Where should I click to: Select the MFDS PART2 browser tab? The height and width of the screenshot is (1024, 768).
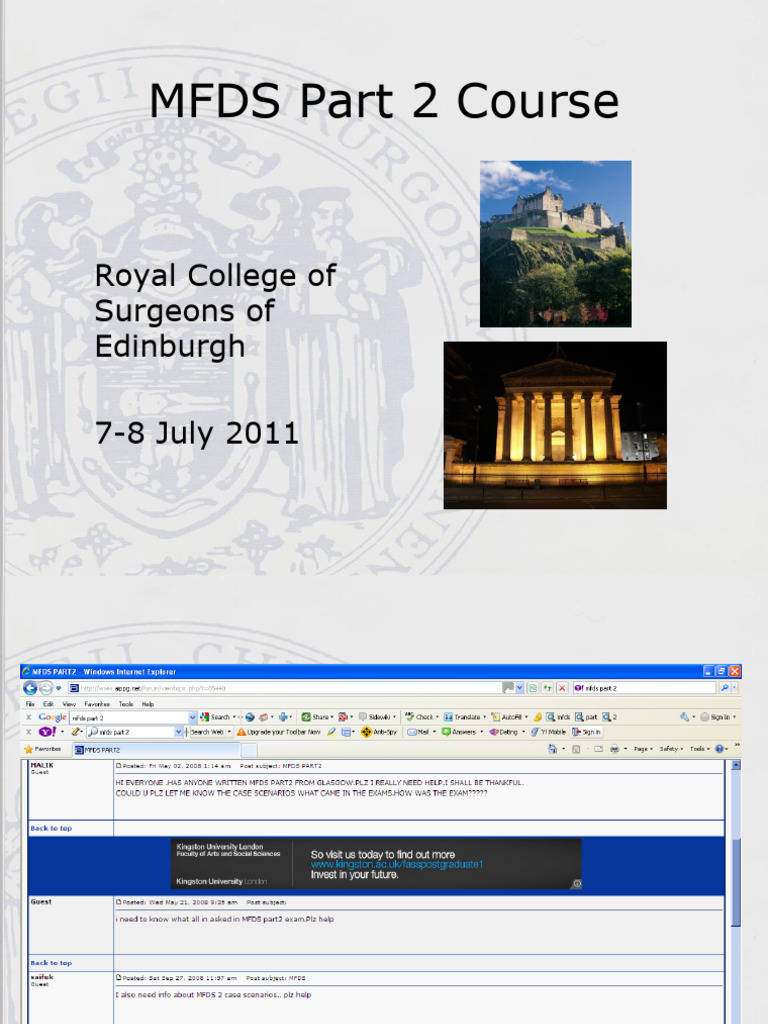point(155,750)
